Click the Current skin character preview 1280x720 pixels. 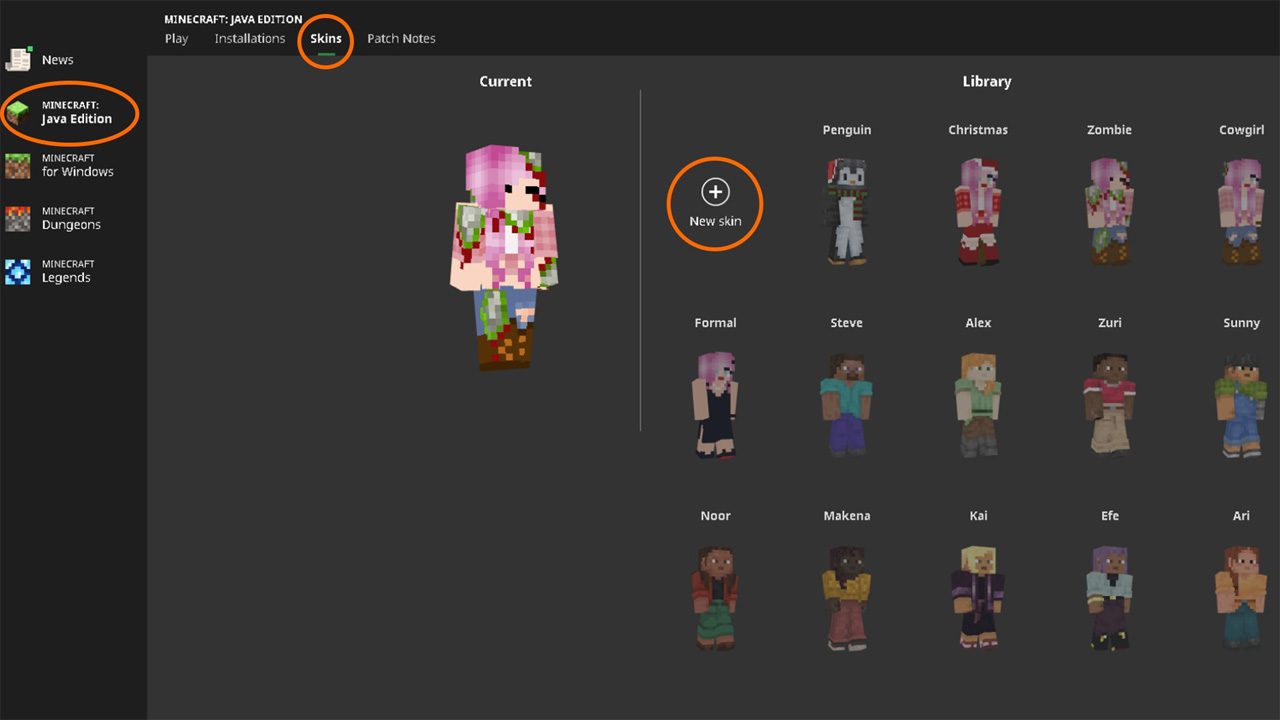505,257
